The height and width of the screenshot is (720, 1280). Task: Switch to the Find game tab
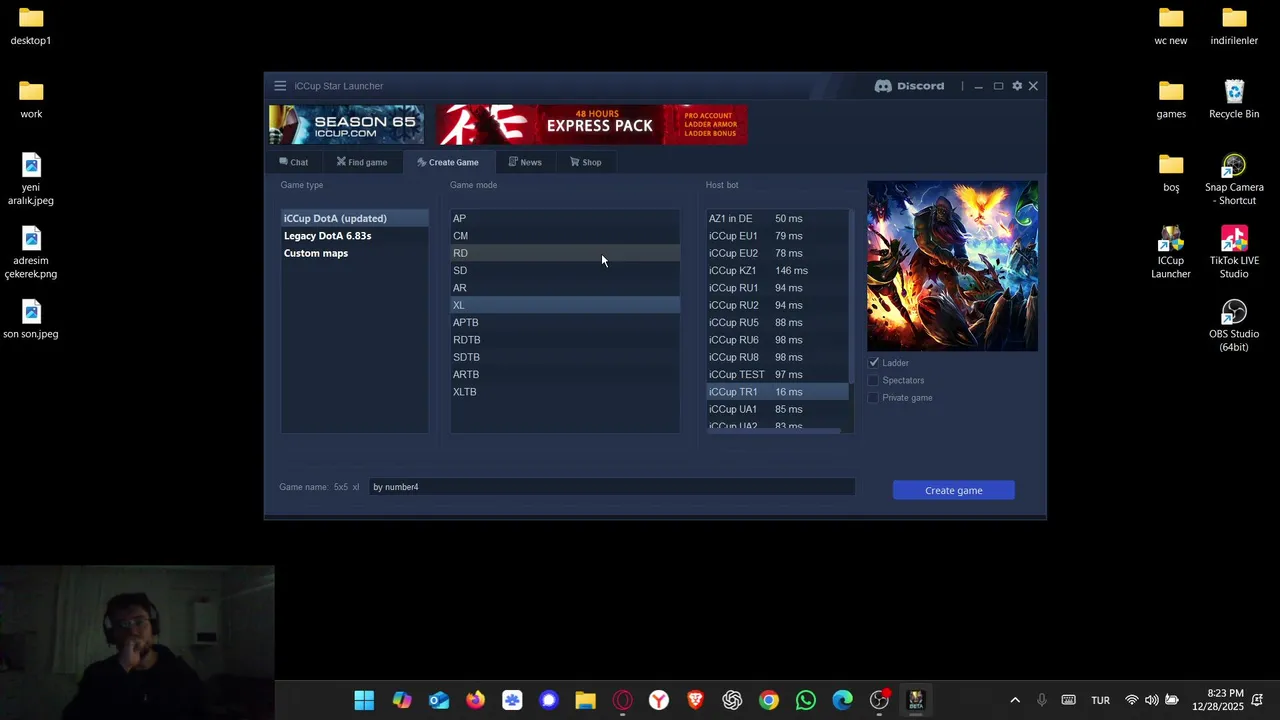362,162
